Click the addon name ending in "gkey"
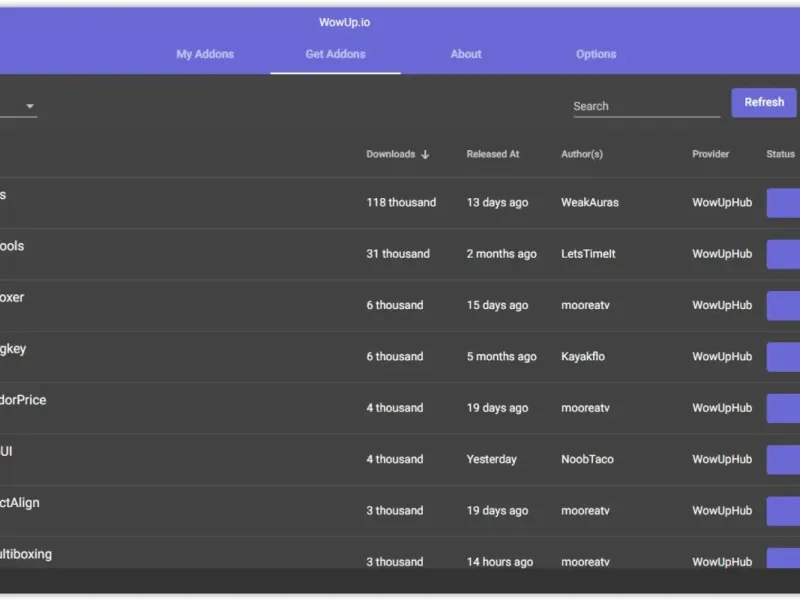 13,349
